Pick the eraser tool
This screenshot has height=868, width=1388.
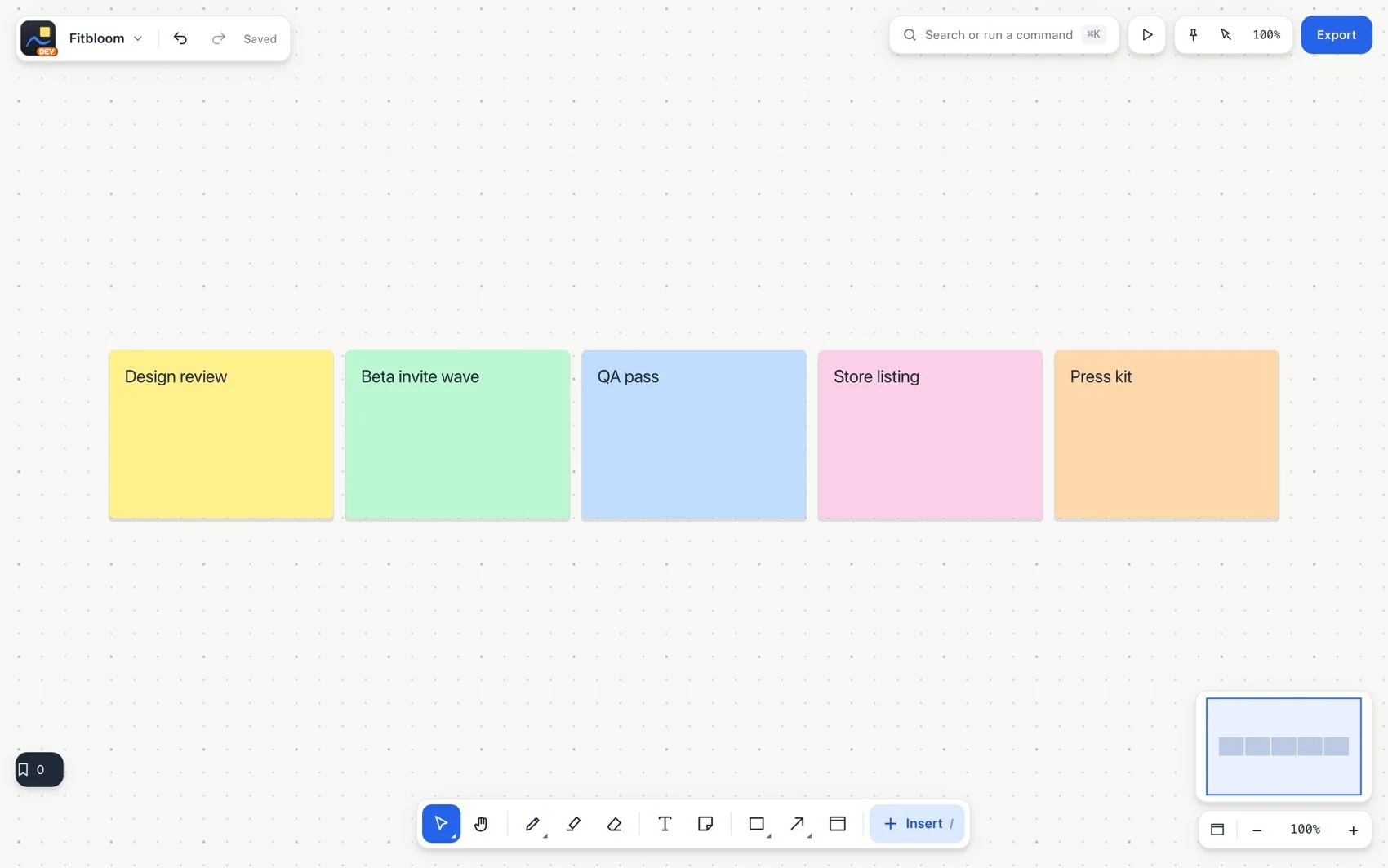614,823
